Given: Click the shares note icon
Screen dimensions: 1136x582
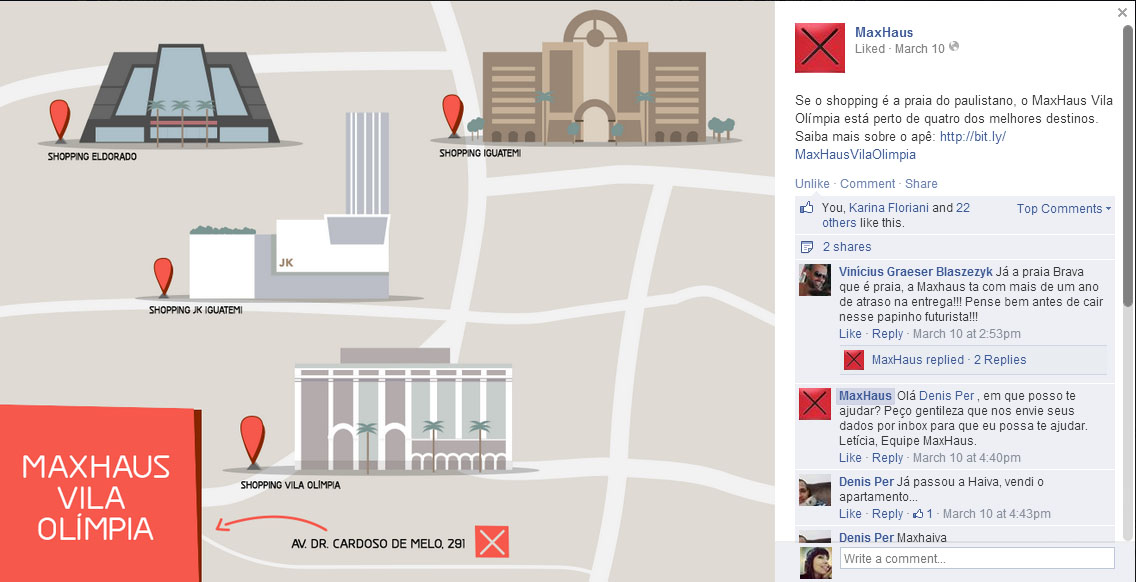Looking at the screenshot, I should click(x=806, y=247).
